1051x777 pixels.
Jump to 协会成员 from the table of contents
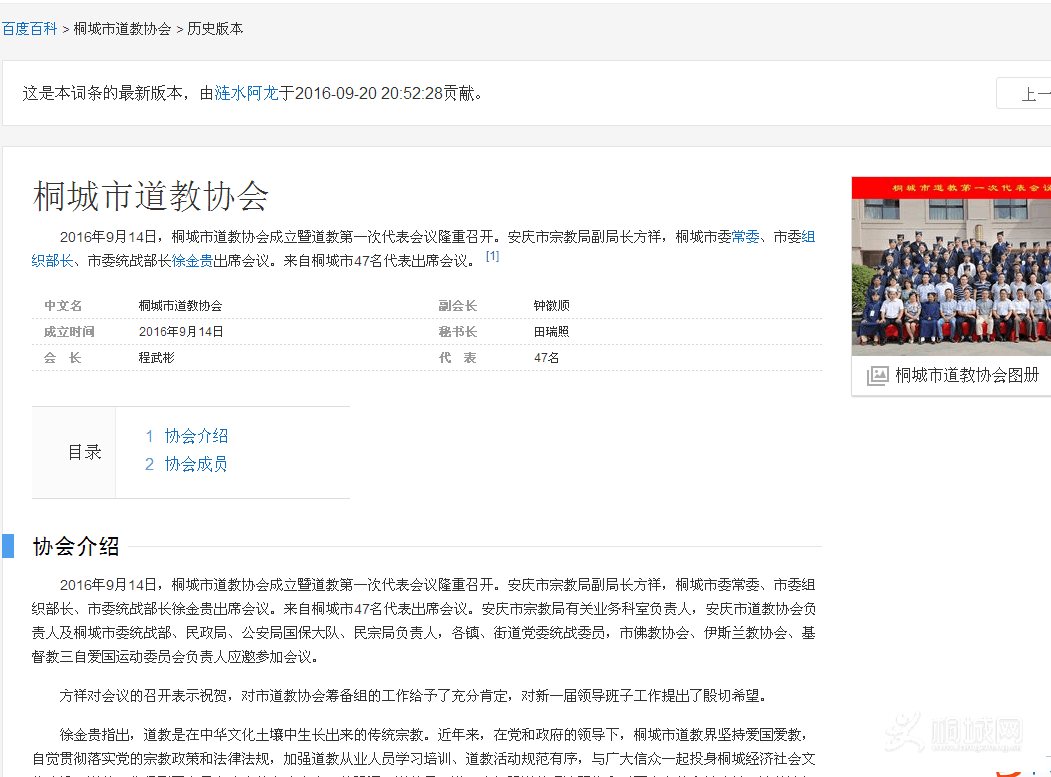pyautogui.click(x=196, y=464)
